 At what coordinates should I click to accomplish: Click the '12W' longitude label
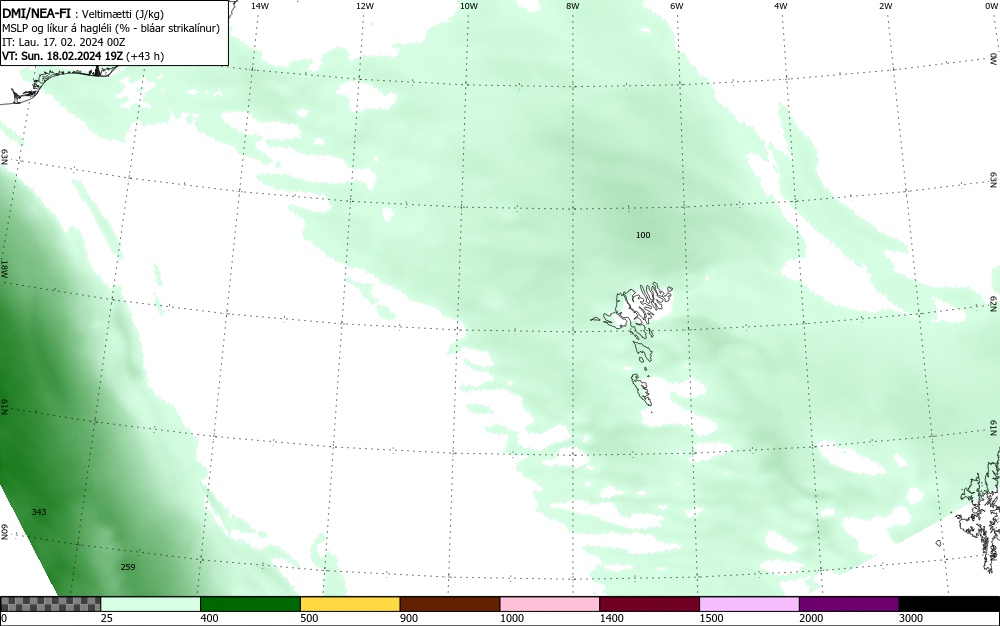click(365, 6)
